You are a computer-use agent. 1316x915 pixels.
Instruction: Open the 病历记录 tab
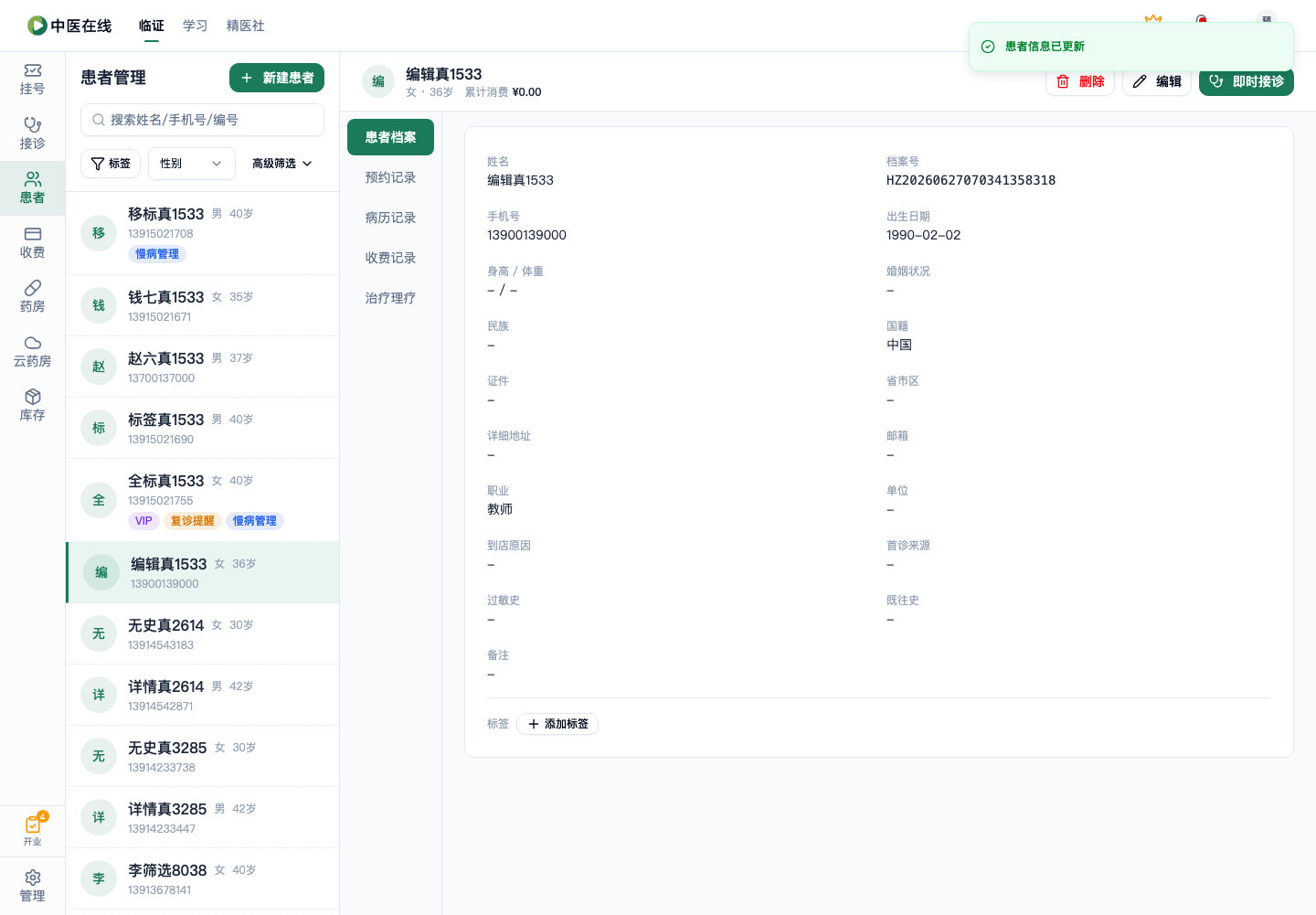pos(390,218)
